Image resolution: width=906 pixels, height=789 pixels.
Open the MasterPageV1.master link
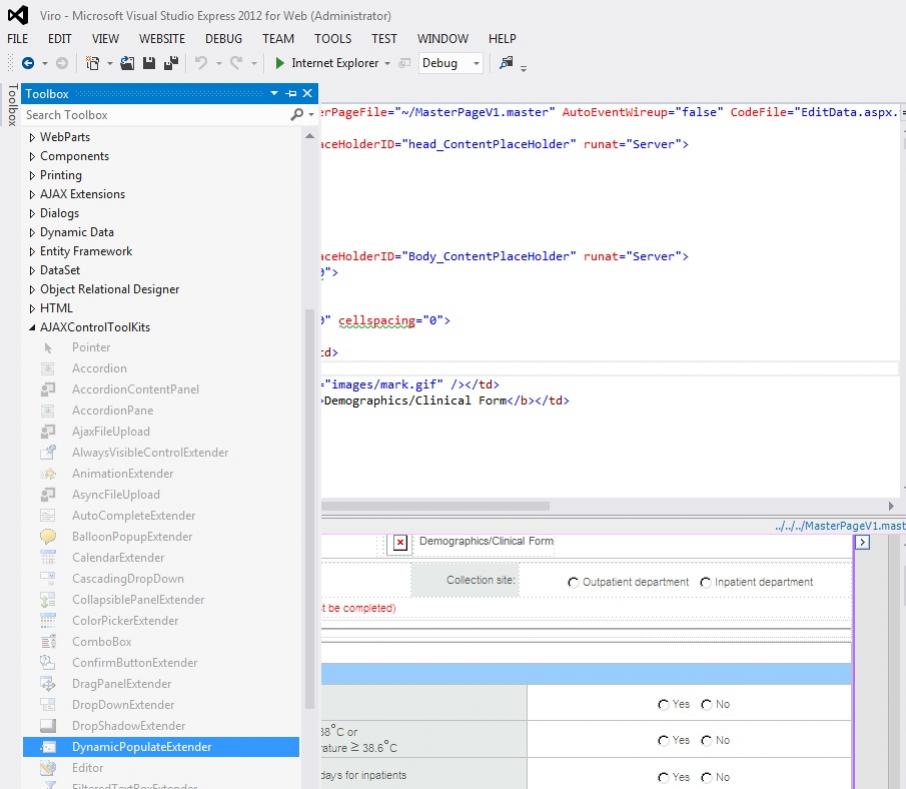[840, 526]
